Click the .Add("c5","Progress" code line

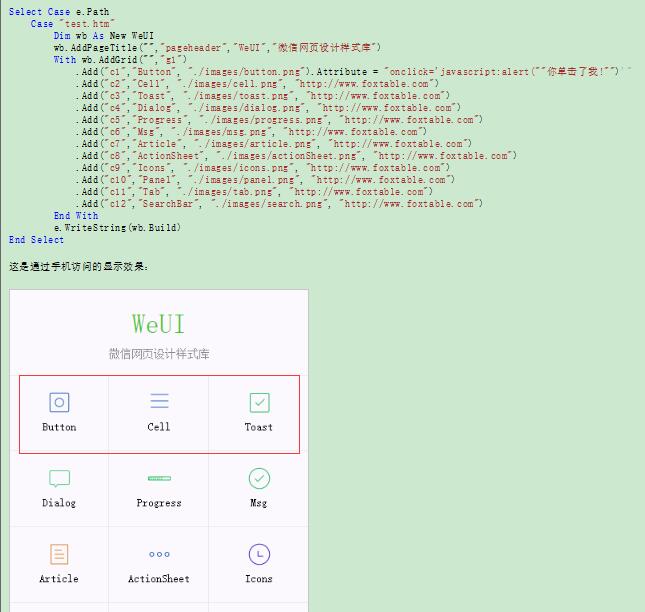coord(279,119)
